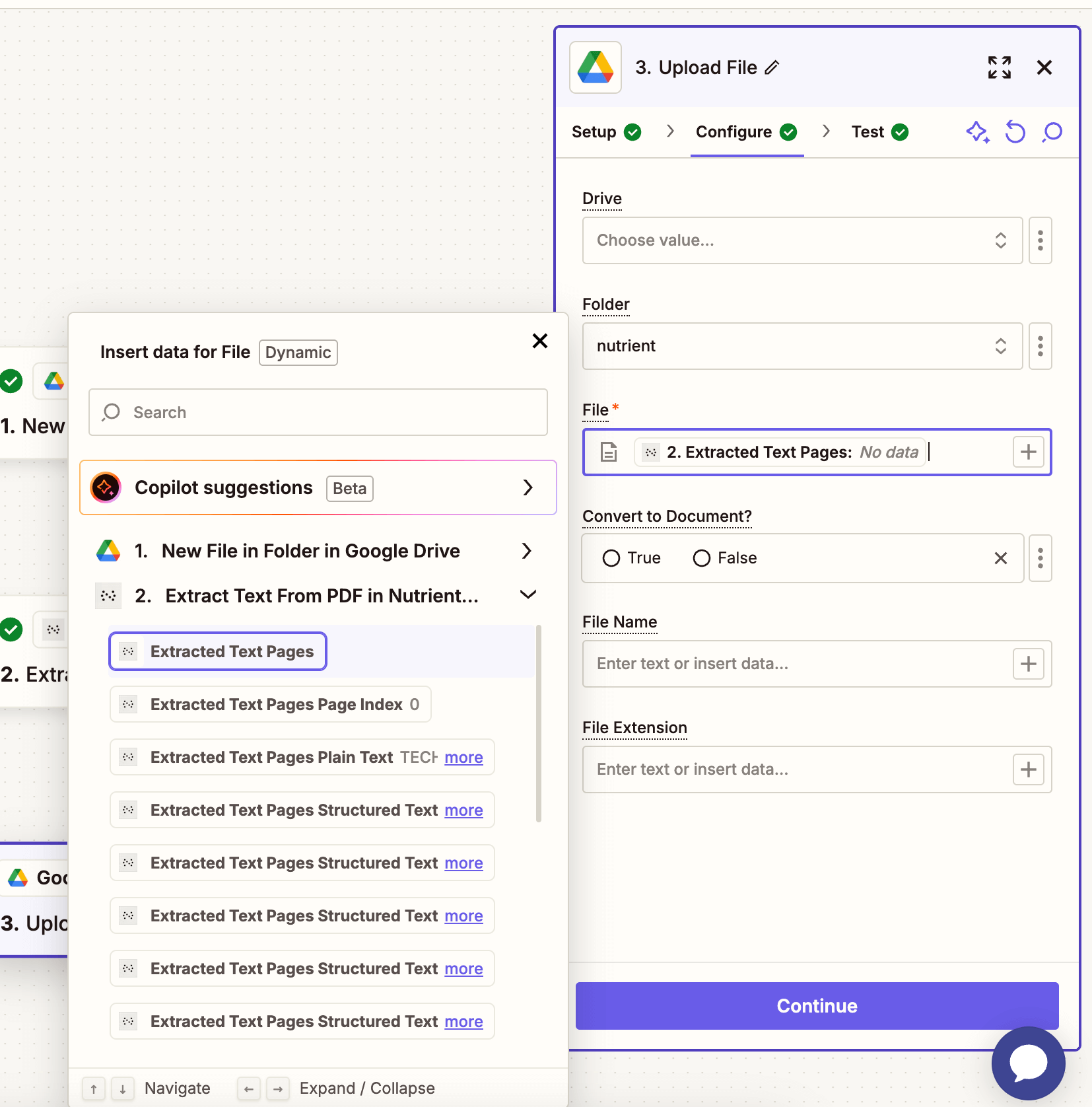Rename the step via the pencil icon

(771, 67)
